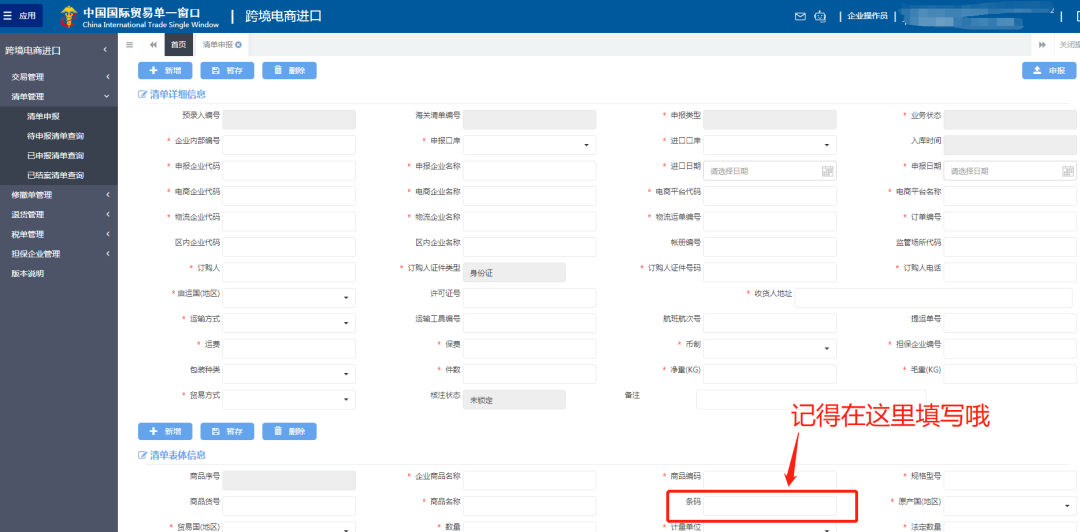
Task: Click 新增 button above 清单详细信息
Action: point(165,70)
